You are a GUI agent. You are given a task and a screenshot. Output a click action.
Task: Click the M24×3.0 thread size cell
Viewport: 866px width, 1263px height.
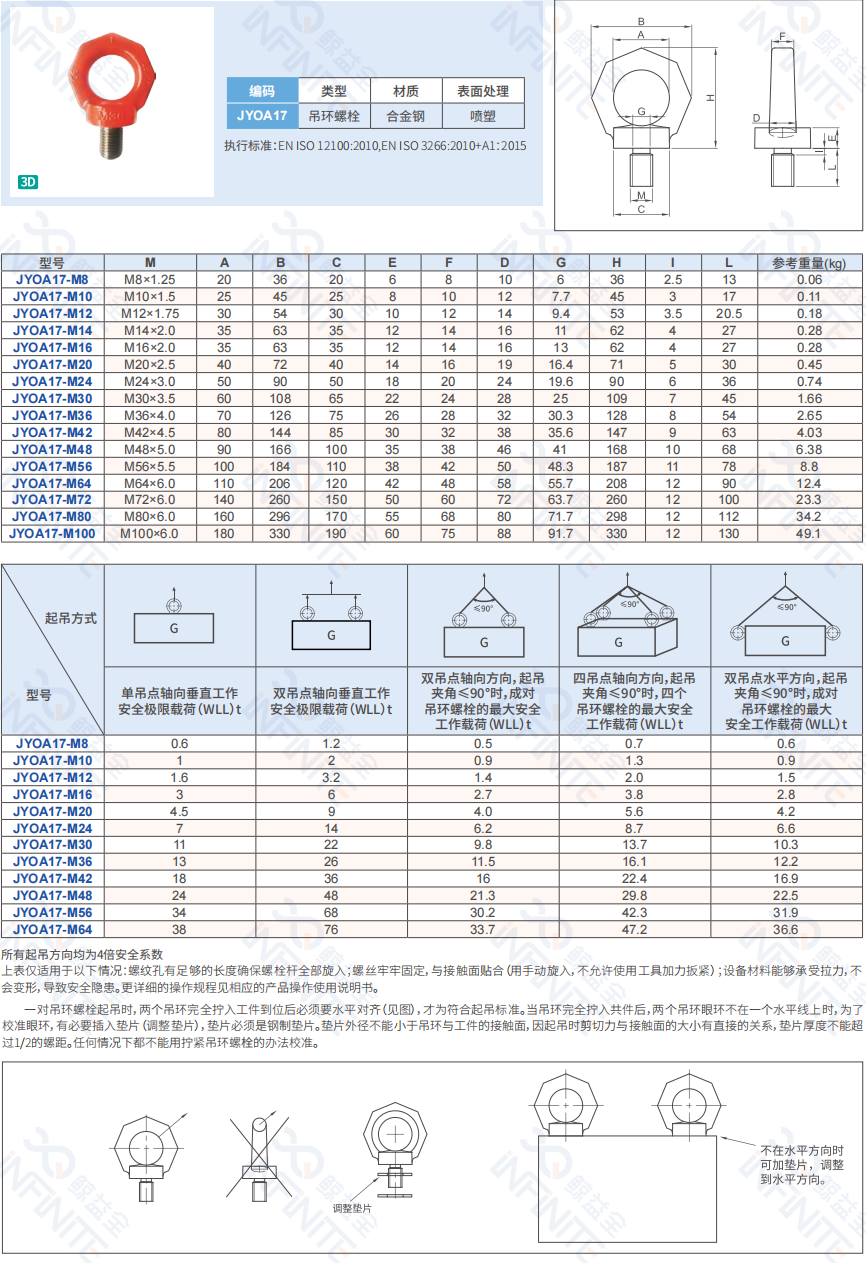149,382
